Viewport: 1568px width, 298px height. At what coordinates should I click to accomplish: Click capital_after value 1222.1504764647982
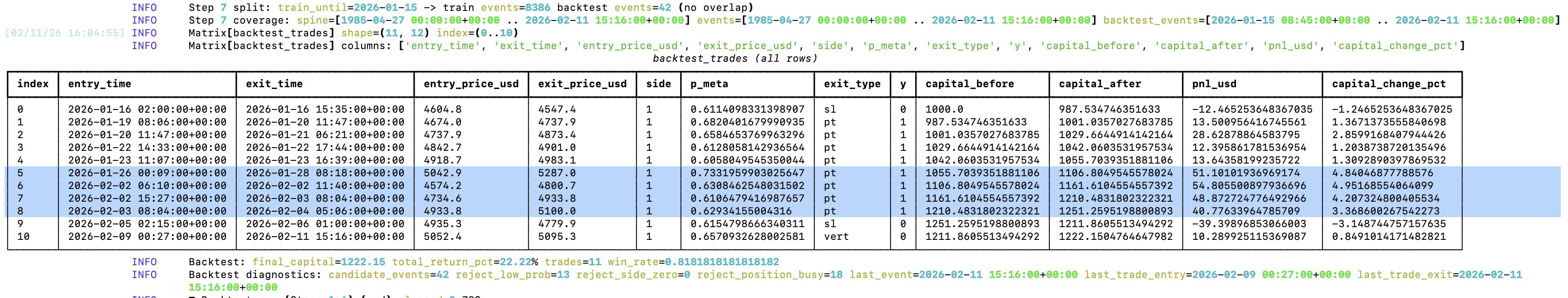point(1115,237)
